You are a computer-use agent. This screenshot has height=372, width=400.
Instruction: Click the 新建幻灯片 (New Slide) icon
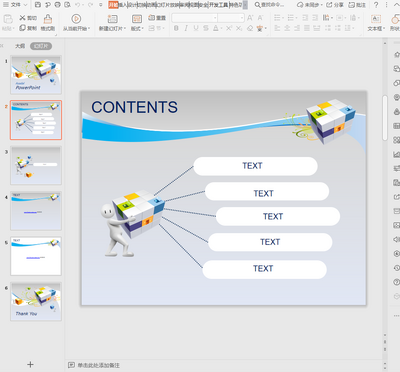[113, 19]
